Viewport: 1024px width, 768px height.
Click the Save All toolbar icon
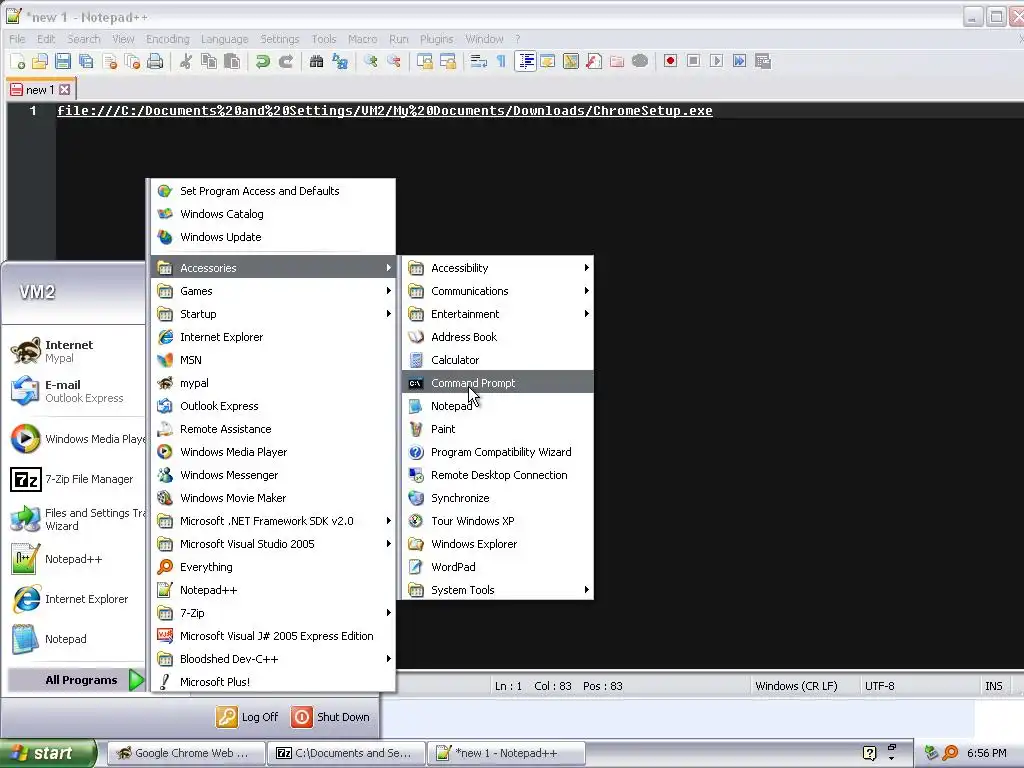coord(86,61)
